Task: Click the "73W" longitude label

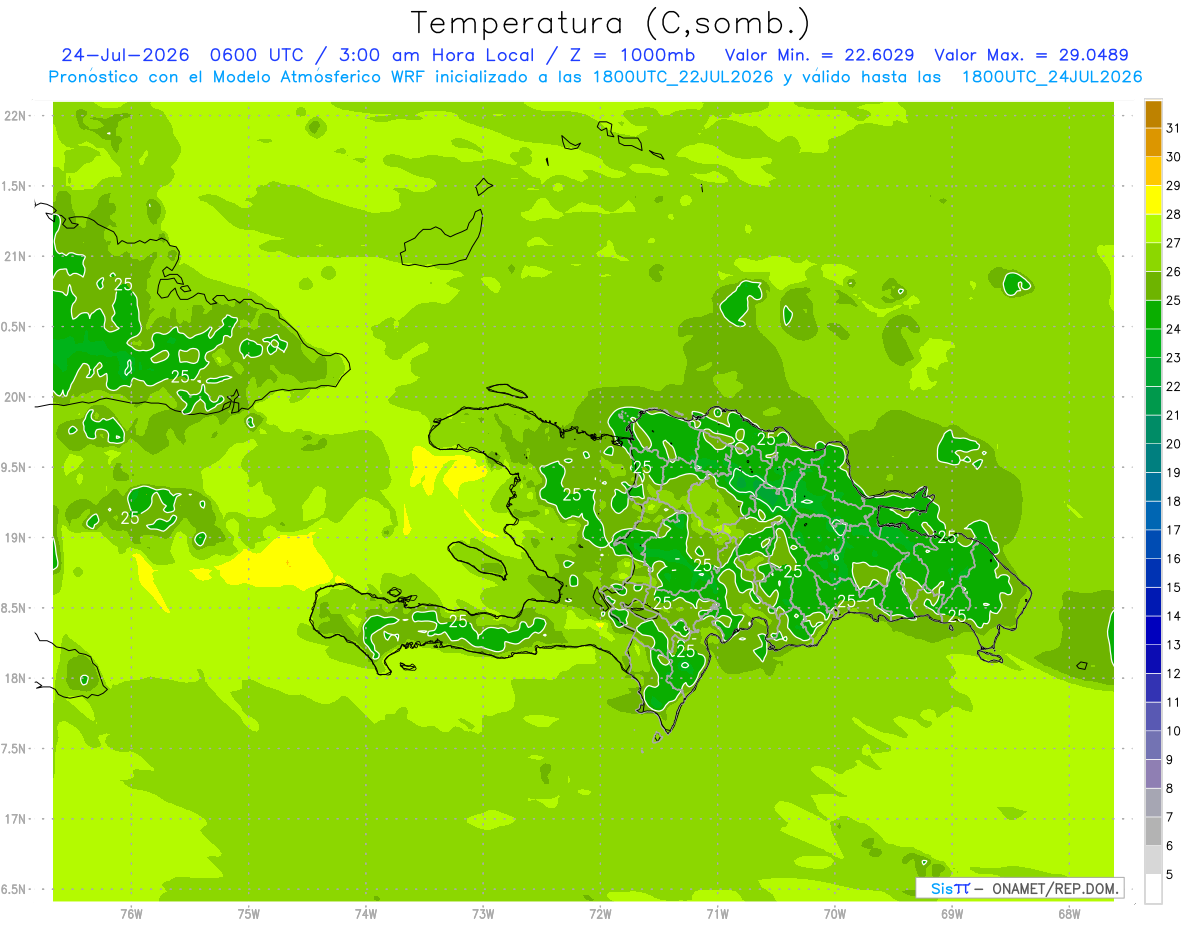Action: [483, 914]
